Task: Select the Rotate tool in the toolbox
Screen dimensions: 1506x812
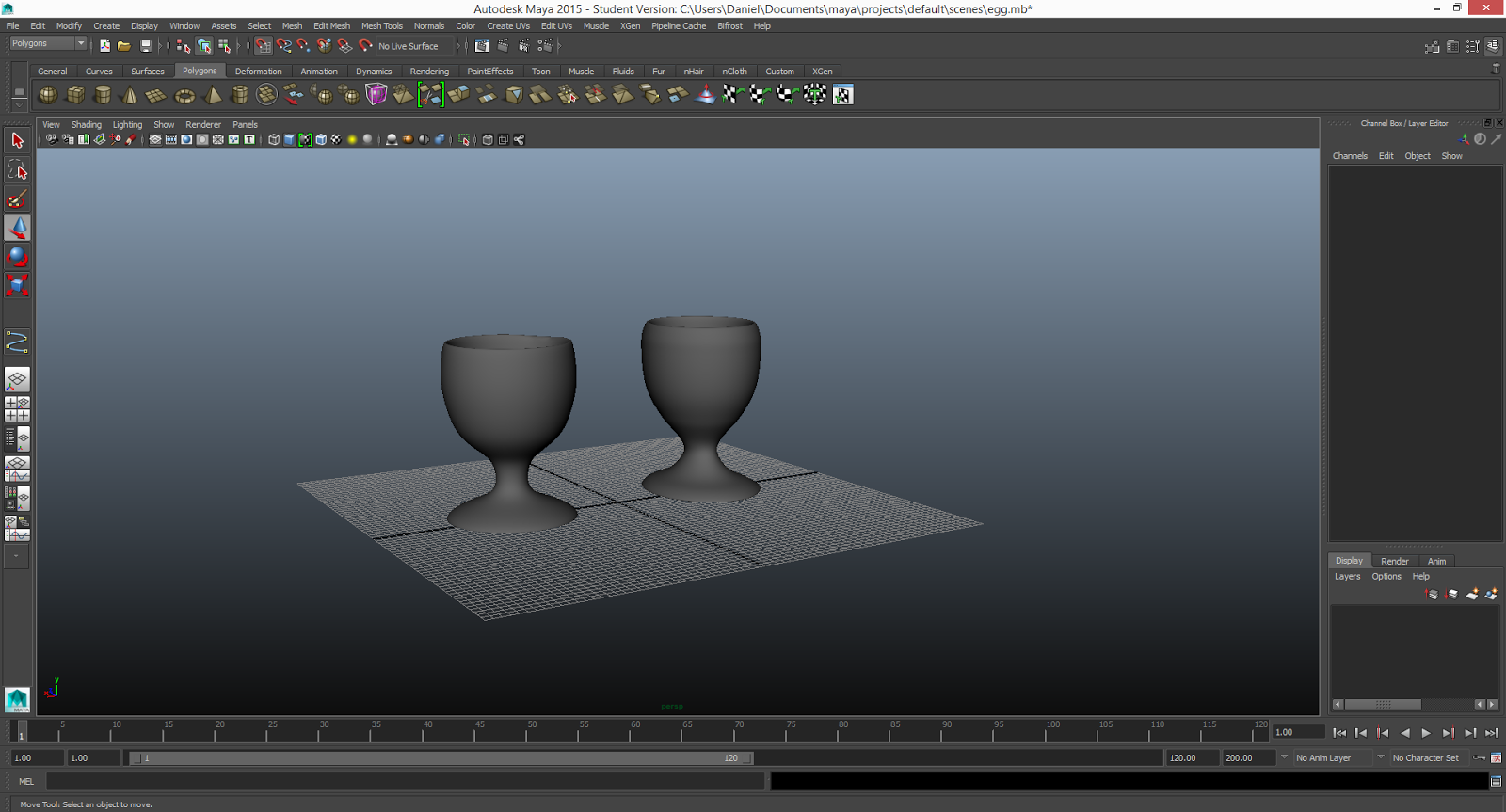Action: [x=17, y=256]
